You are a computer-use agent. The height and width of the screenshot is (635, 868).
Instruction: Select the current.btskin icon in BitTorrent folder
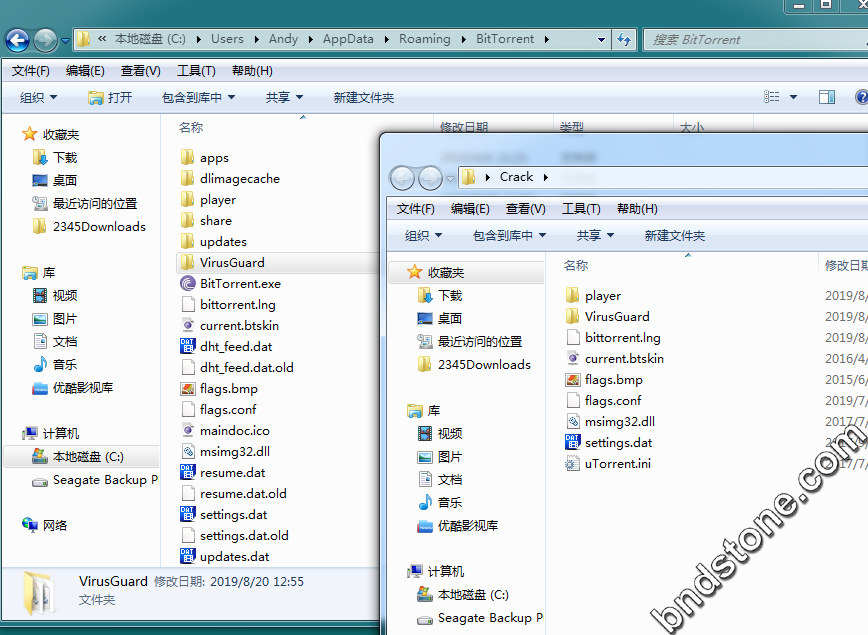coord(187,325)
